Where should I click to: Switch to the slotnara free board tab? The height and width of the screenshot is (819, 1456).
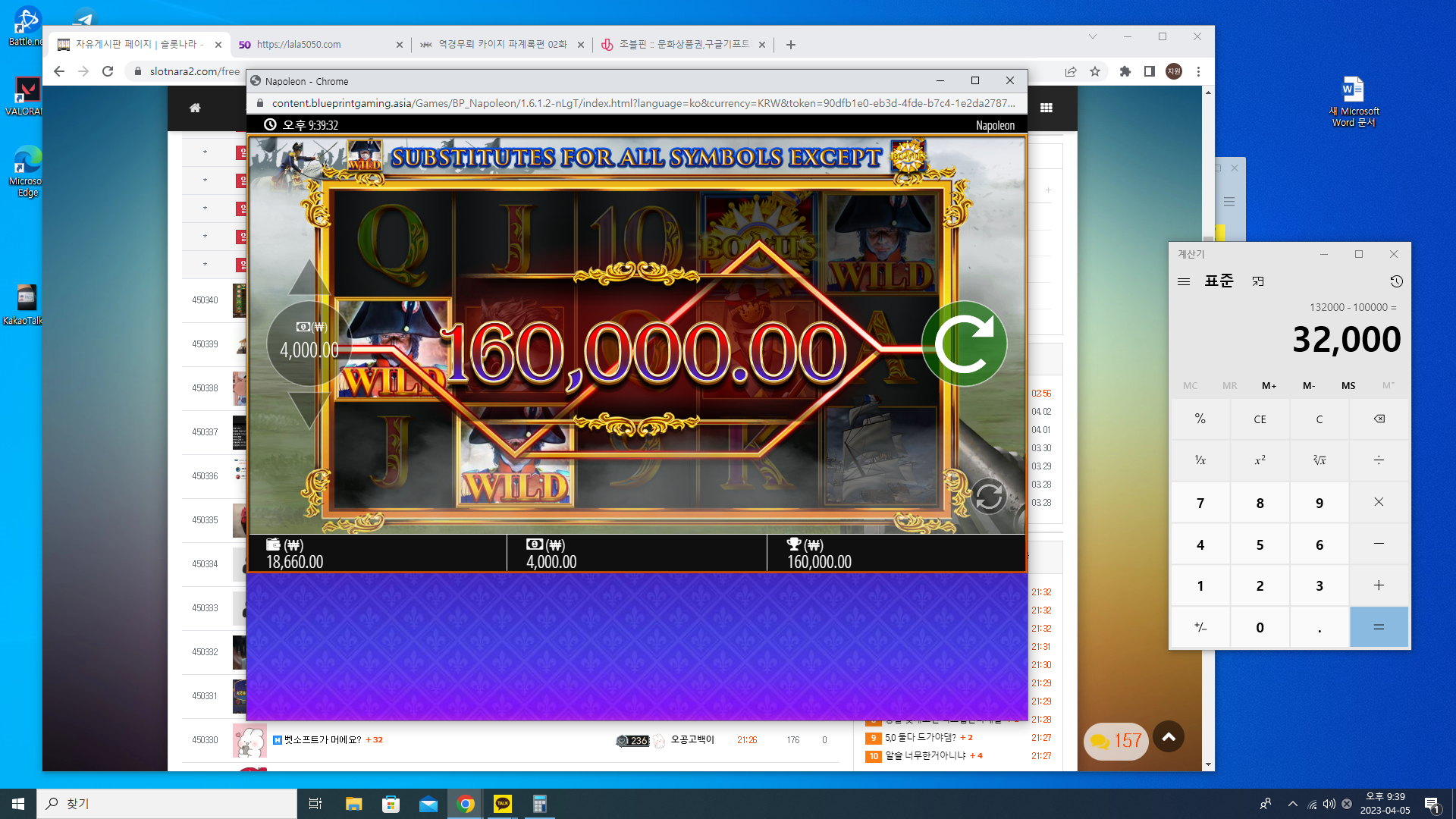pyautogui.click(x=139, y=45)
